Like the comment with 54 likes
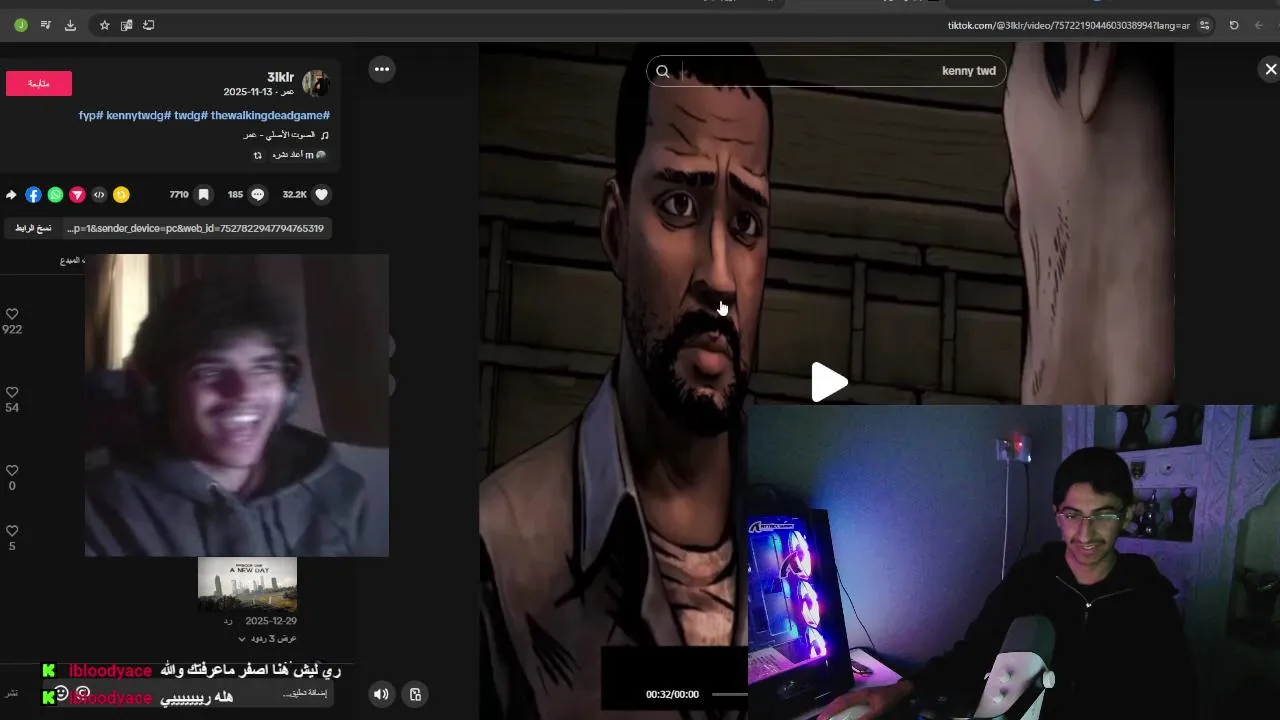 pos(12,392)
